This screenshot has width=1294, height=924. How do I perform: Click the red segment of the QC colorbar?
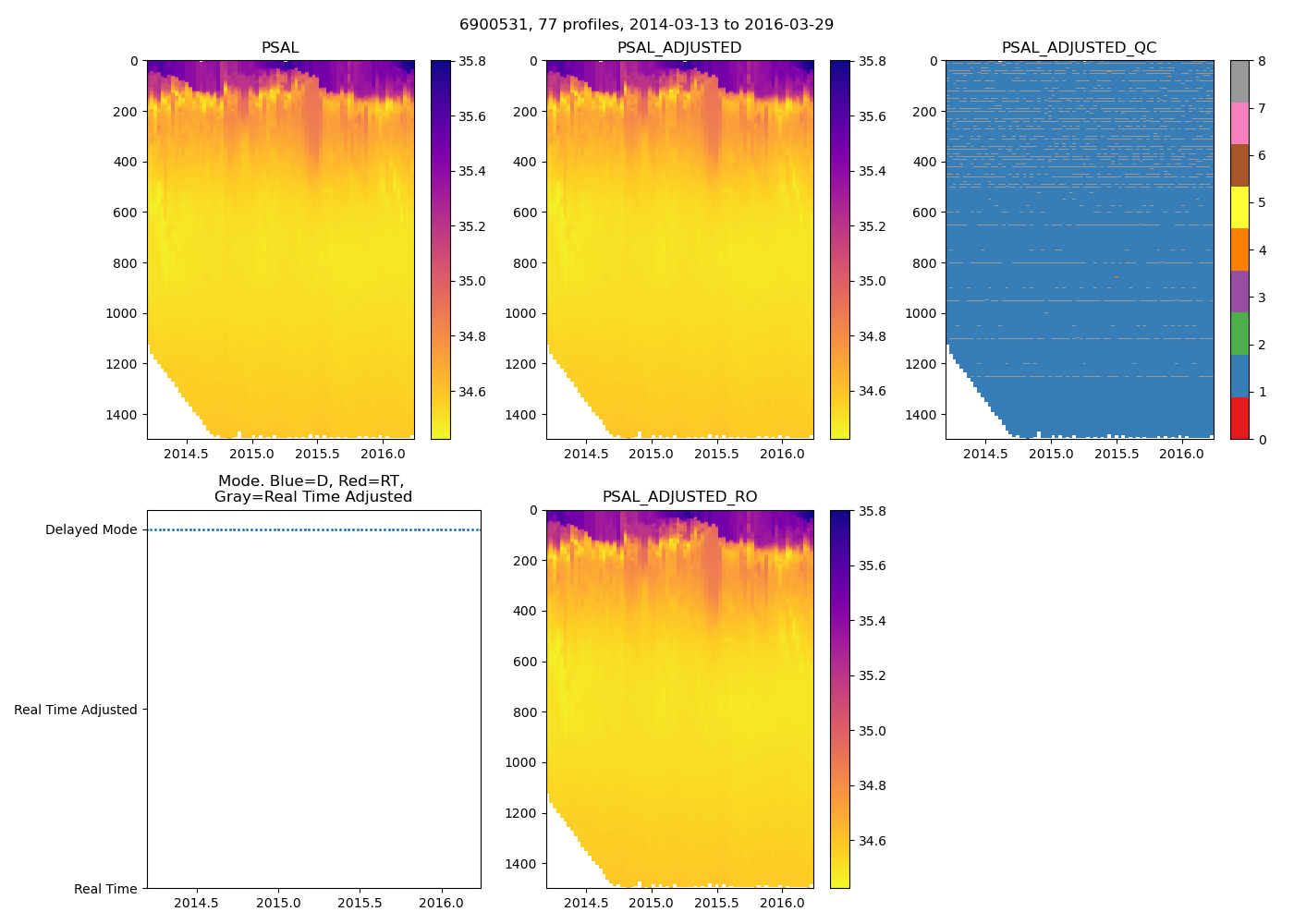pyautogui.click(x=1239, y=418)
